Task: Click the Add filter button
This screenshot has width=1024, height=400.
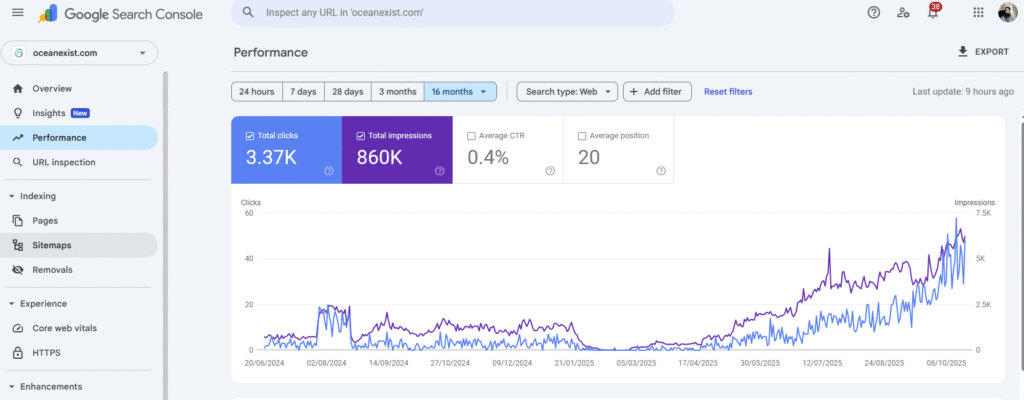Action: click(x=657, y=92)
